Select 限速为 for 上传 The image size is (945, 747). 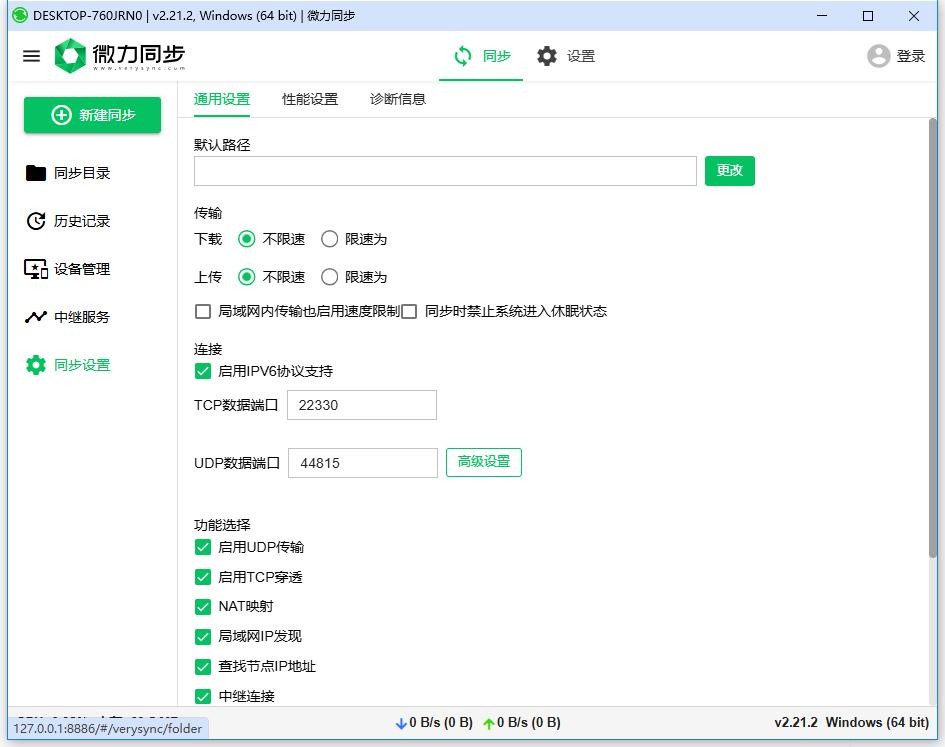tap(329, 277)
